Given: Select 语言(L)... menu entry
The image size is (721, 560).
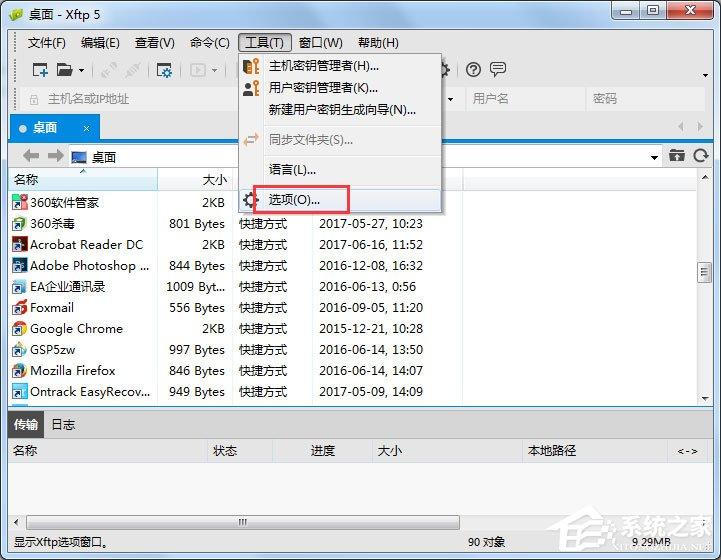Looking at the screenshot, I should [340, 170].
